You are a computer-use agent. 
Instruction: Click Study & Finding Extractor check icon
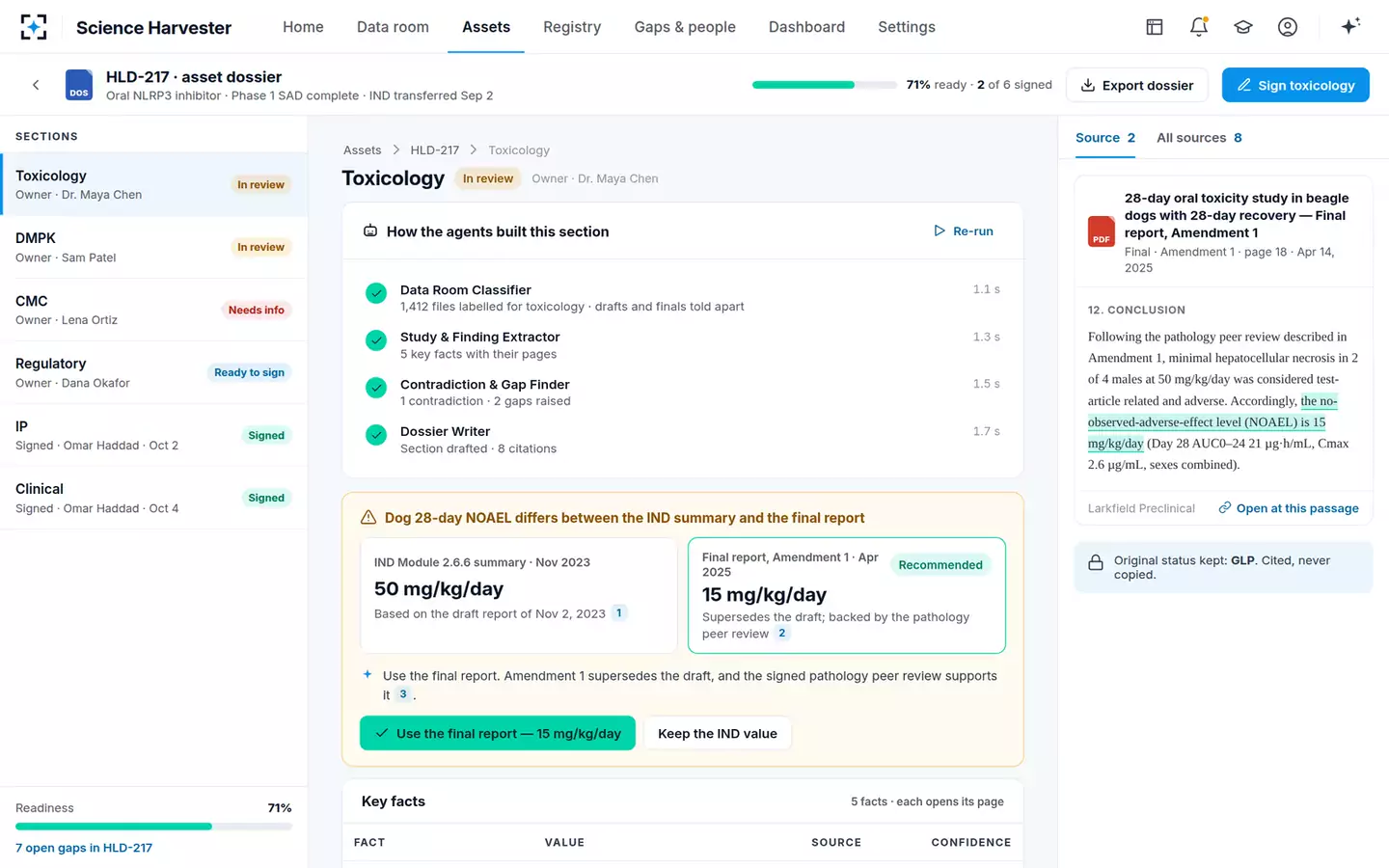tap(376, 340)
